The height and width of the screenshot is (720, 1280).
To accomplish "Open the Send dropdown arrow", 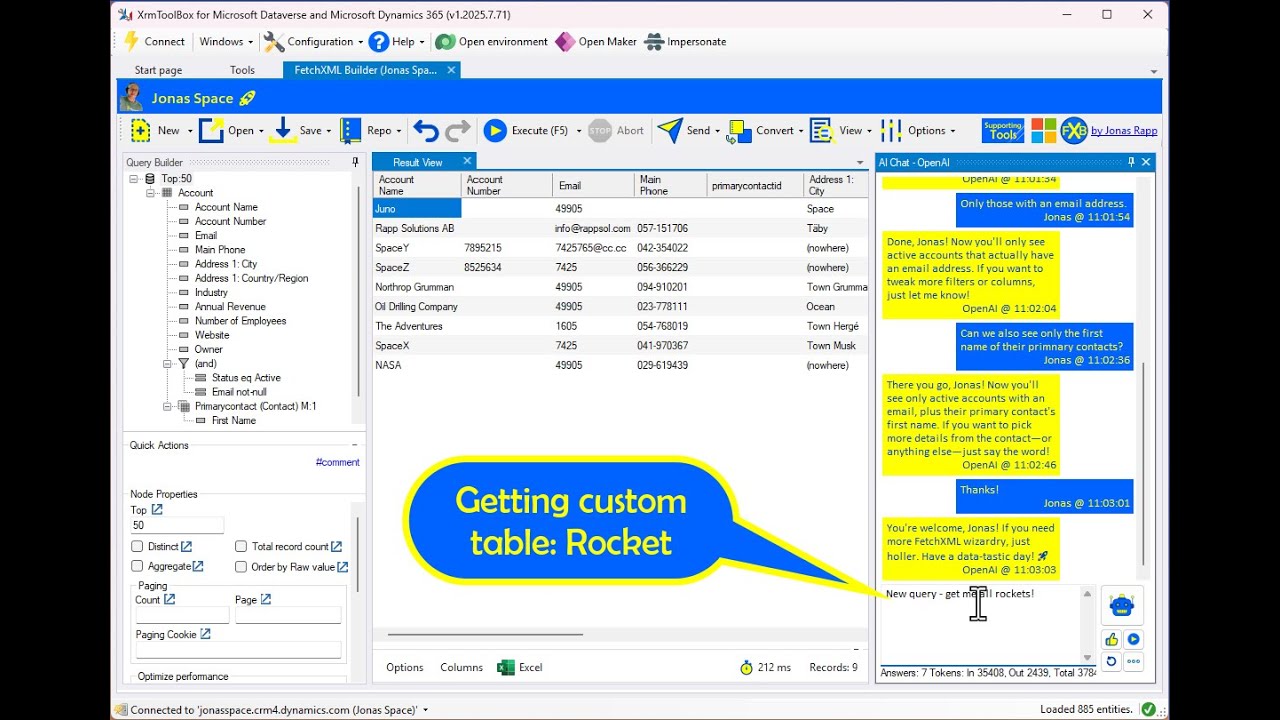I will pos(718,131).
